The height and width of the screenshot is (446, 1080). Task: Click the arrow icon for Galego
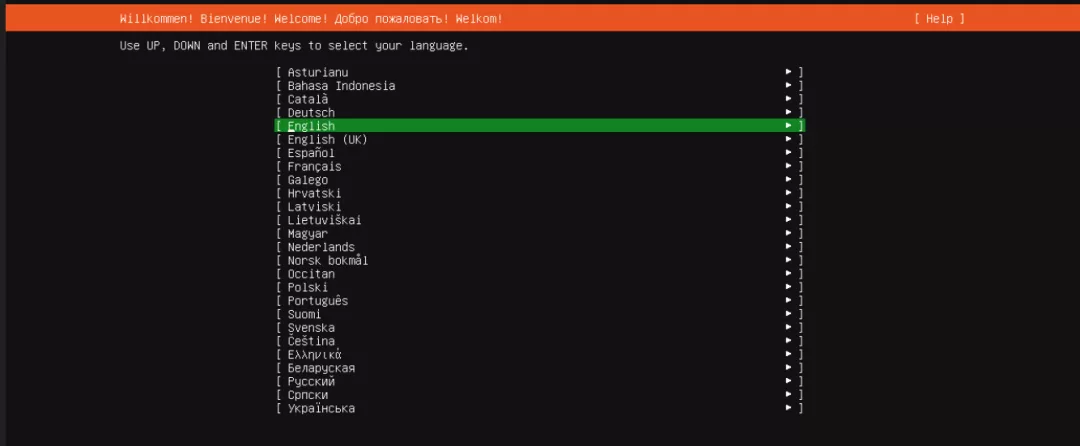coord(789,180)
